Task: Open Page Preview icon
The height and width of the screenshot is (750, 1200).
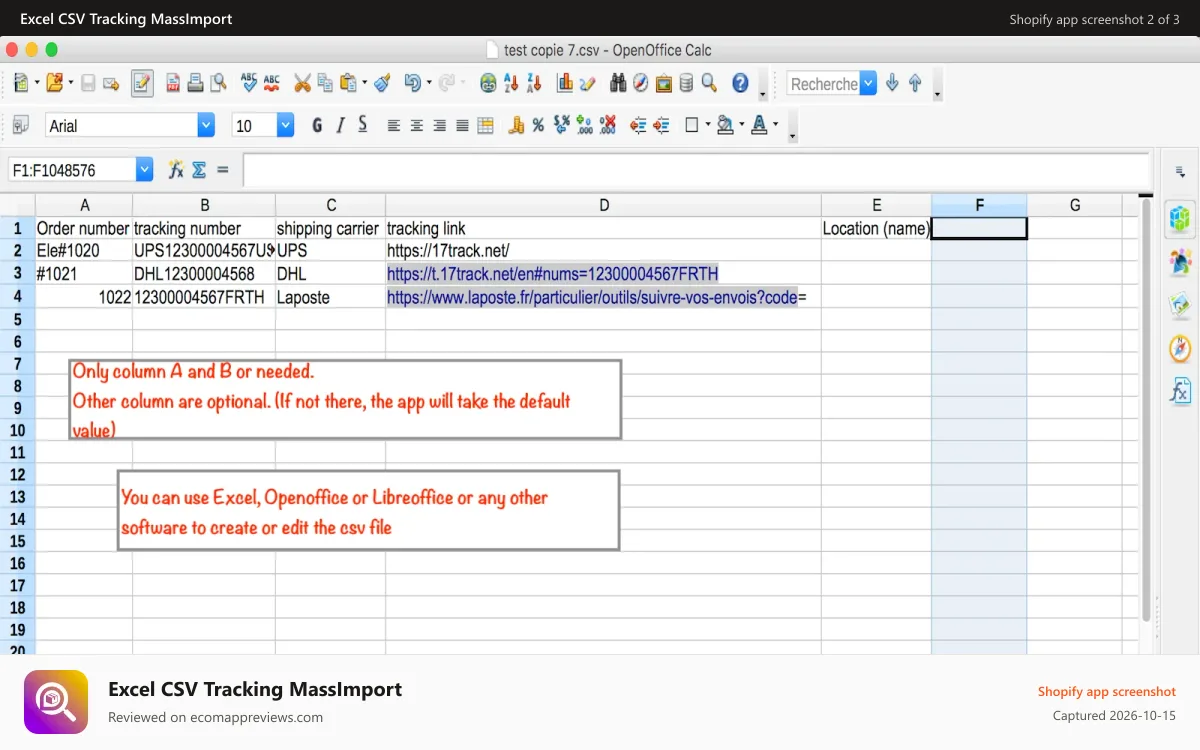Action: tap(217, 83)
